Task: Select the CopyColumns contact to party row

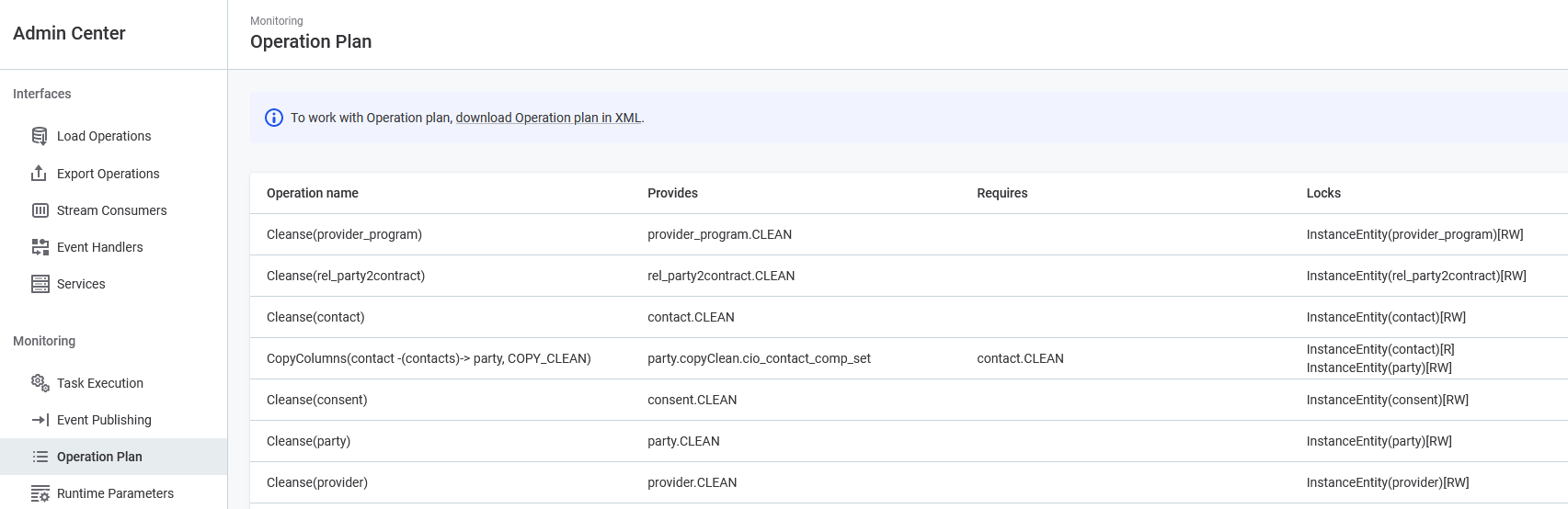Action: 429,358
